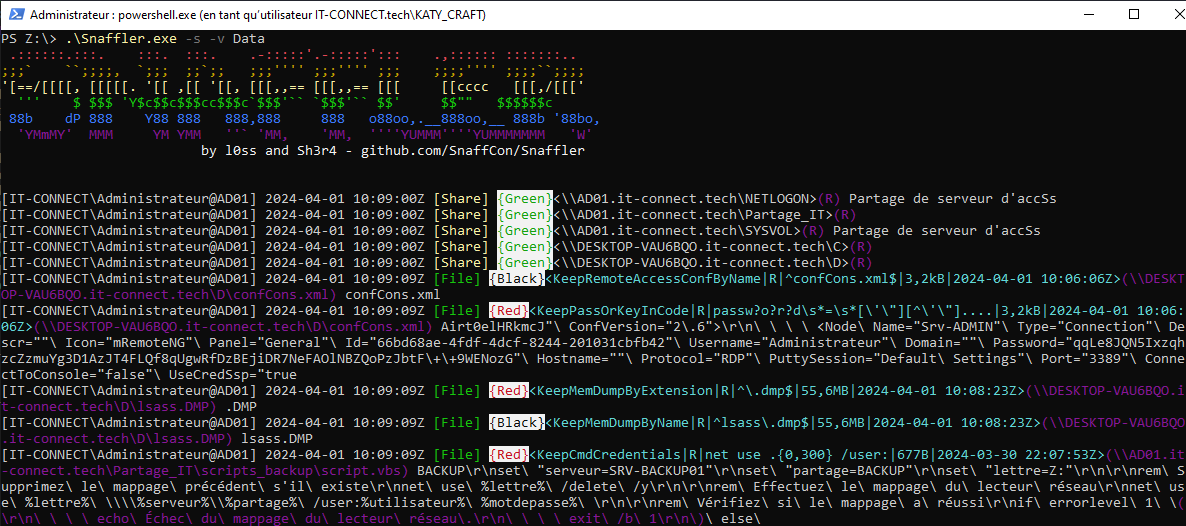Click the scrollbar down arrow

click(x=1177, y=518)
